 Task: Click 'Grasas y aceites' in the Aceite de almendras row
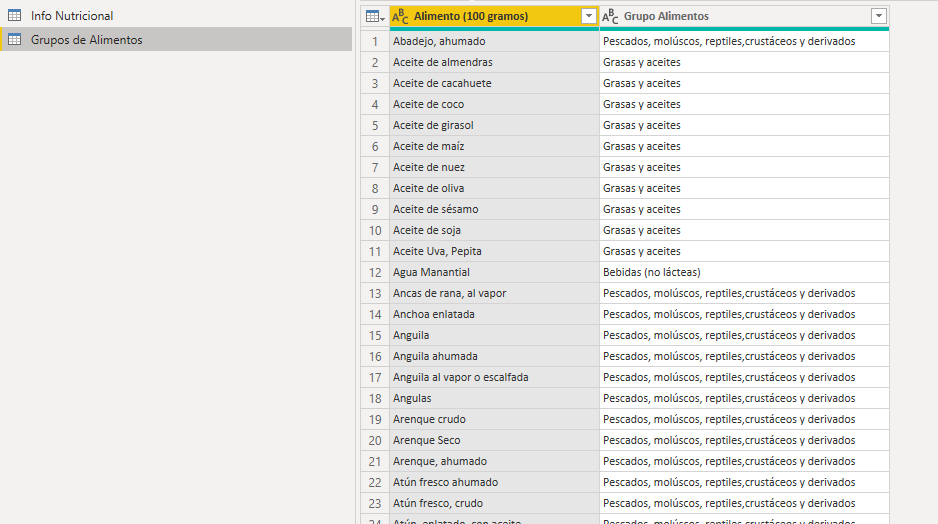point(744,62)
